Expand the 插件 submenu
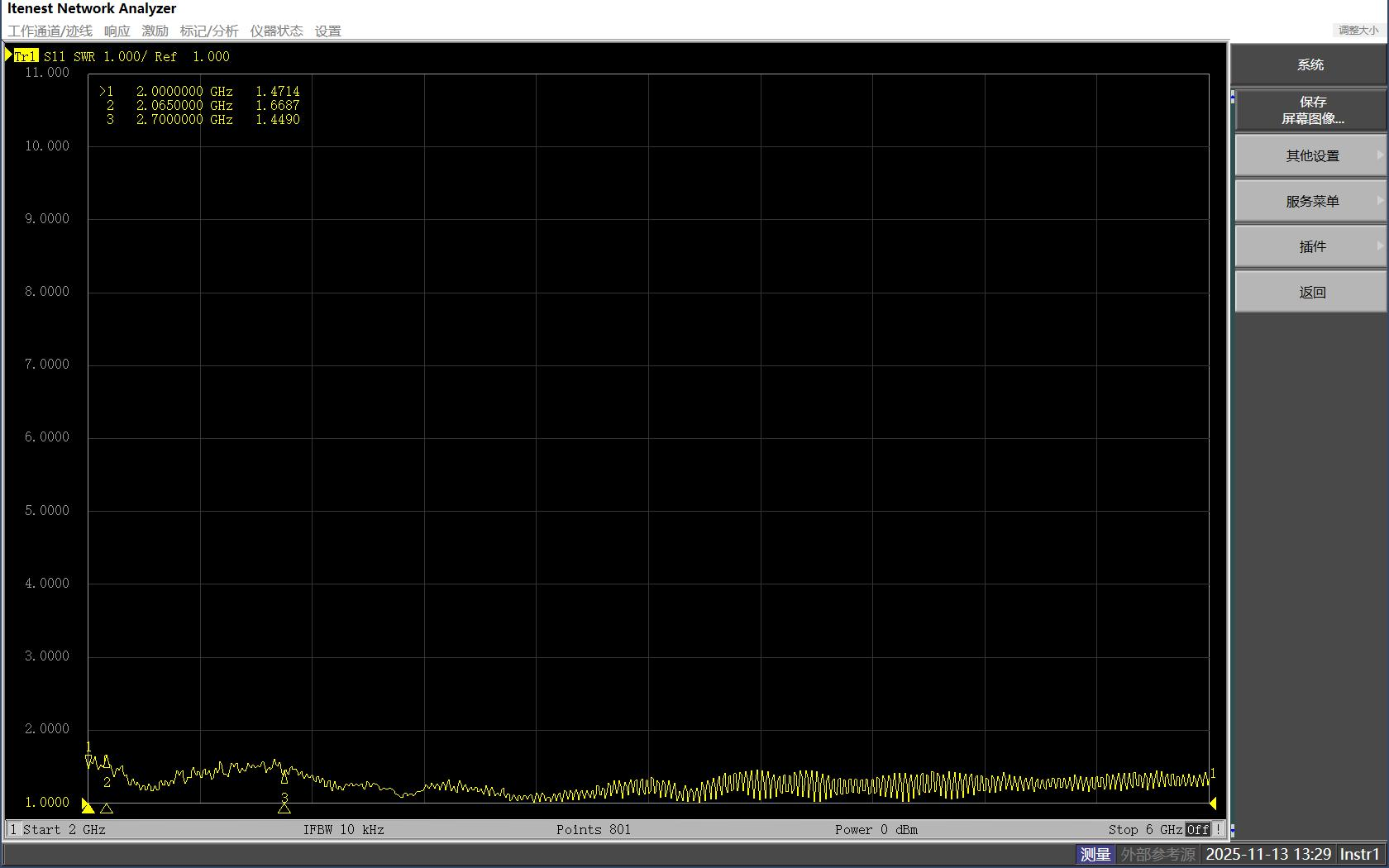Viewport: 1389px width, 868px height. pos(1310,246)
